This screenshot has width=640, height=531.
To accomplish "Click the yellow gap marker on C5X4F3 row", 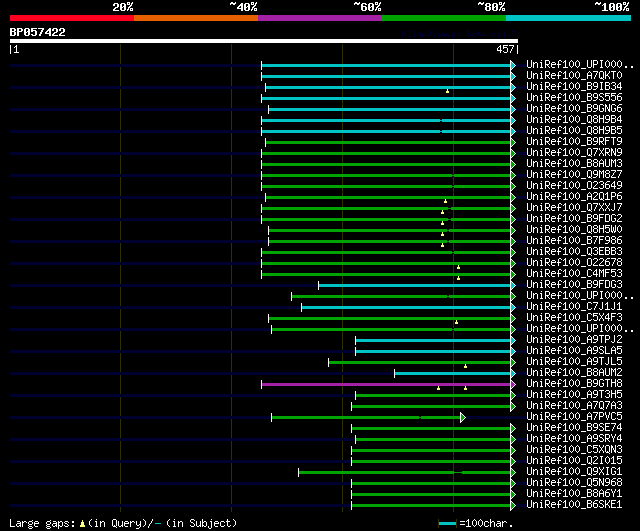I will click(x=456, y=322).
